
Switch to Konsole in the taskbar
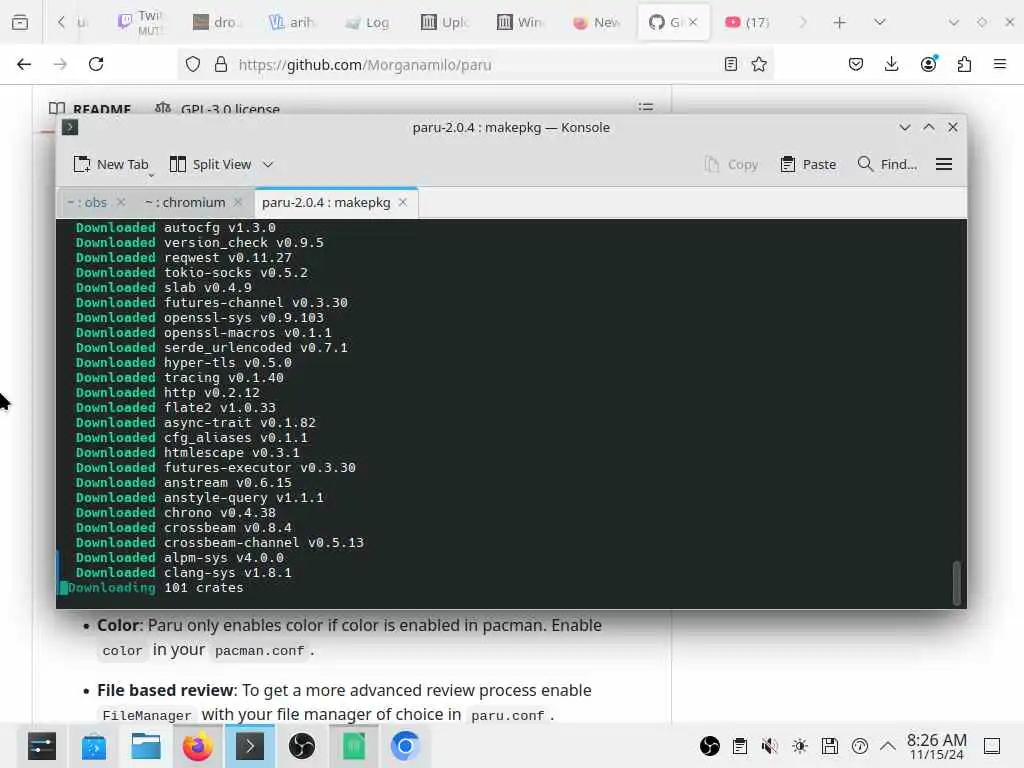point(249,746)
